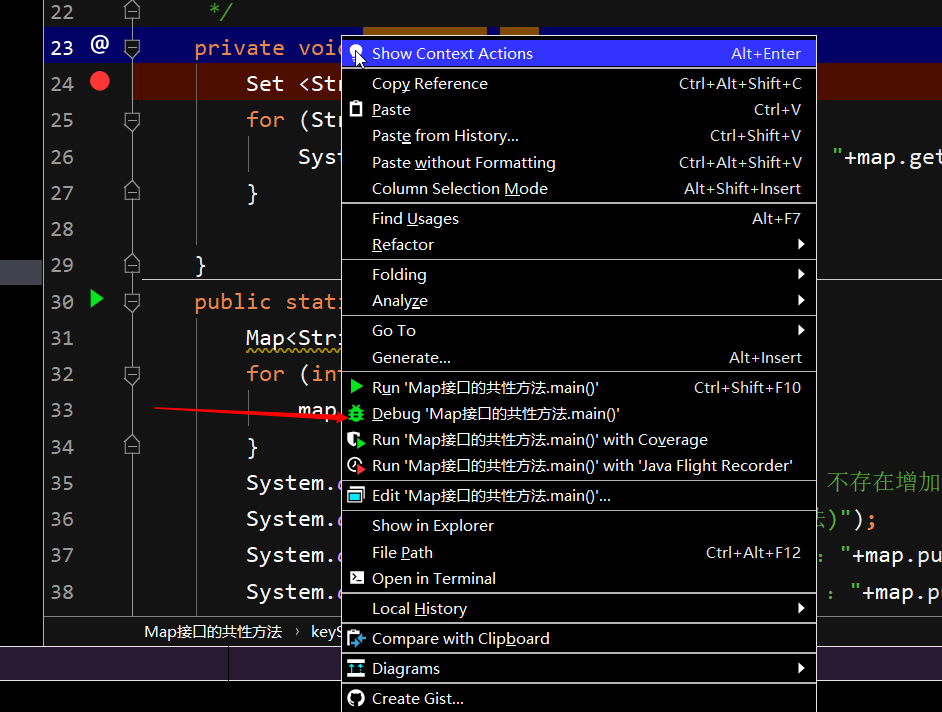Select Show in Explorer
The width and height of the screenshot is (942, 712).
click(x=579, y=526)
